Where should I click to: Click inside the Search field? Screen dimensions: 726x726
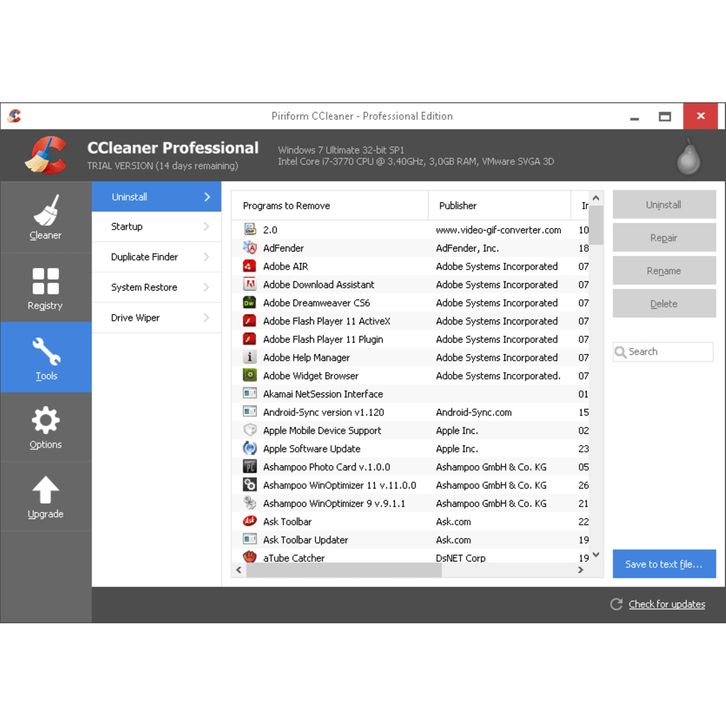coord(668,352)
